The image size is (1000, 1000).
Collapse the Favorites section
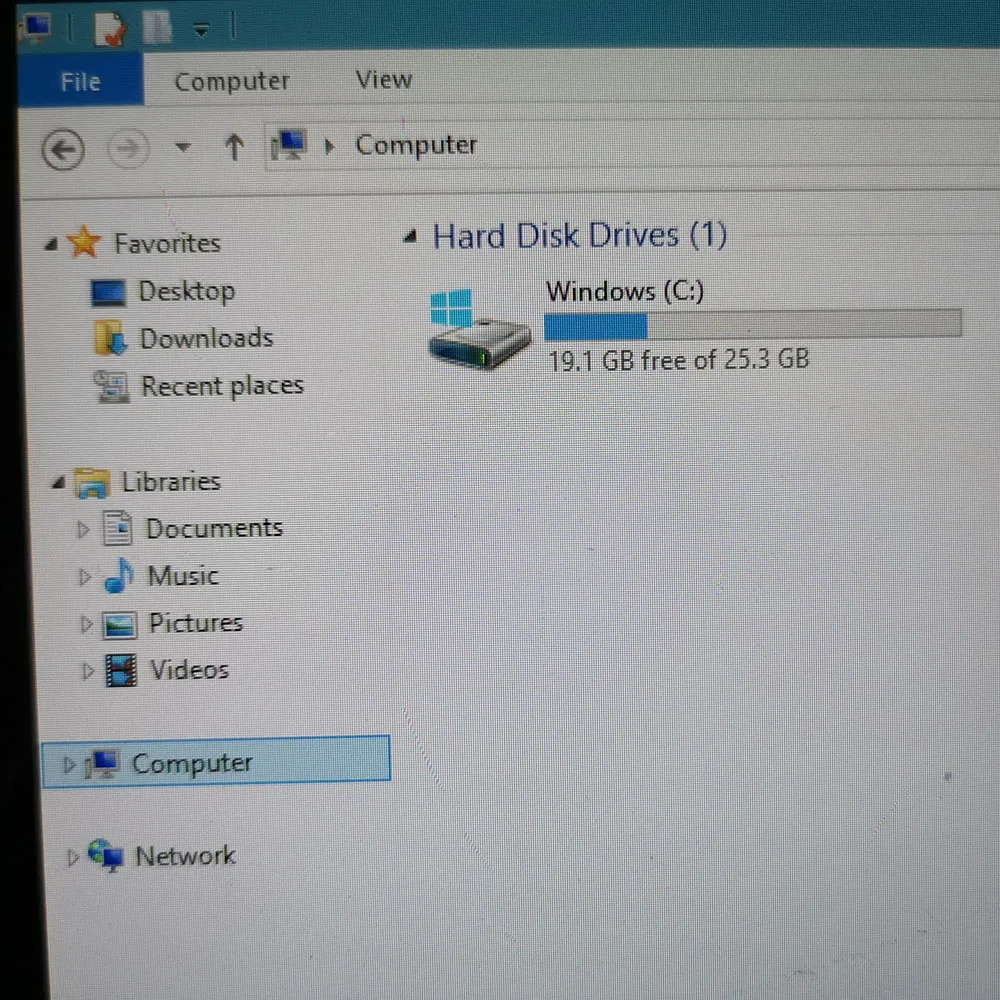[52, 244]
